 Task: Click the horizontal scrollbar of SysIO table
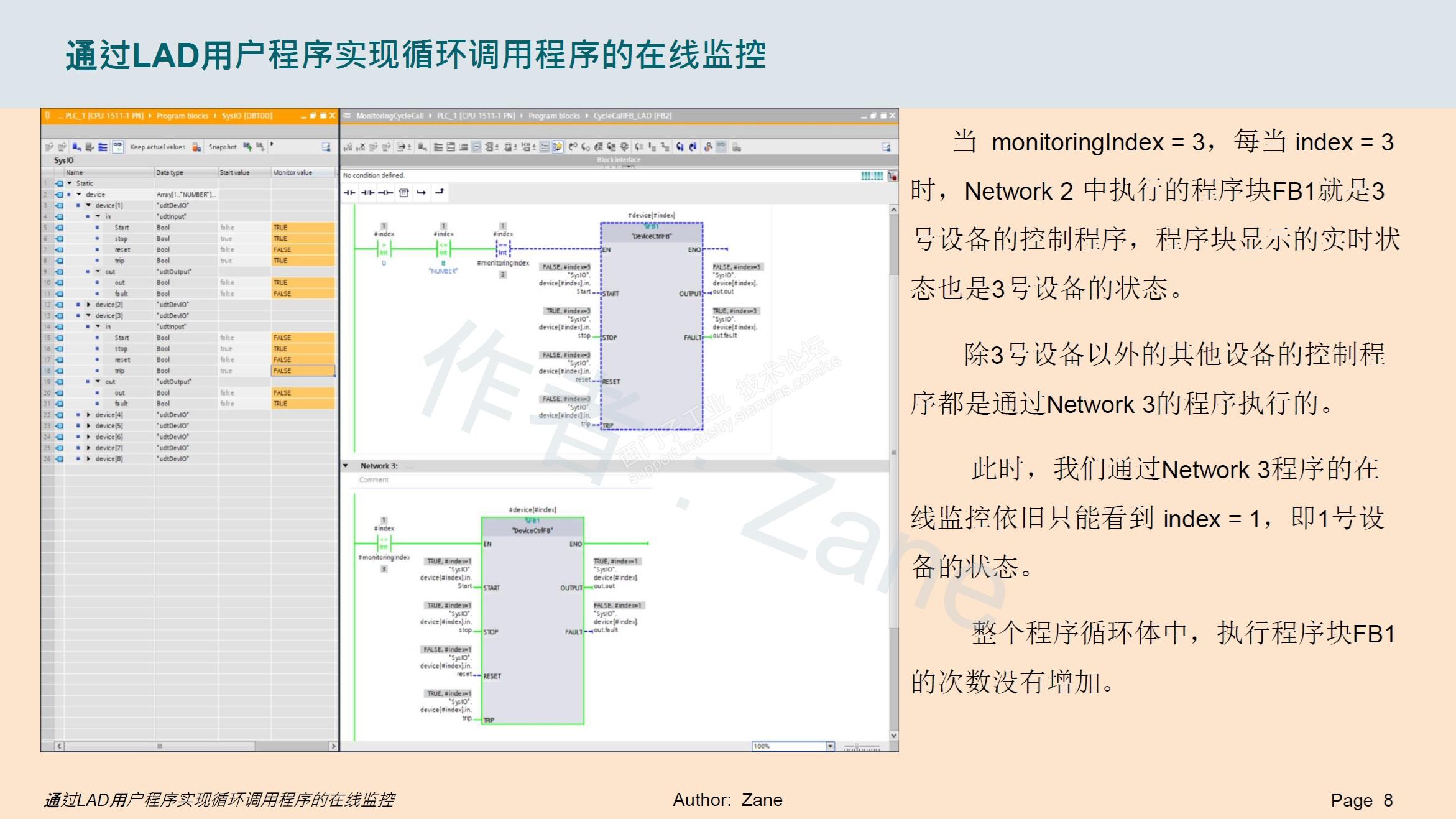159,746
